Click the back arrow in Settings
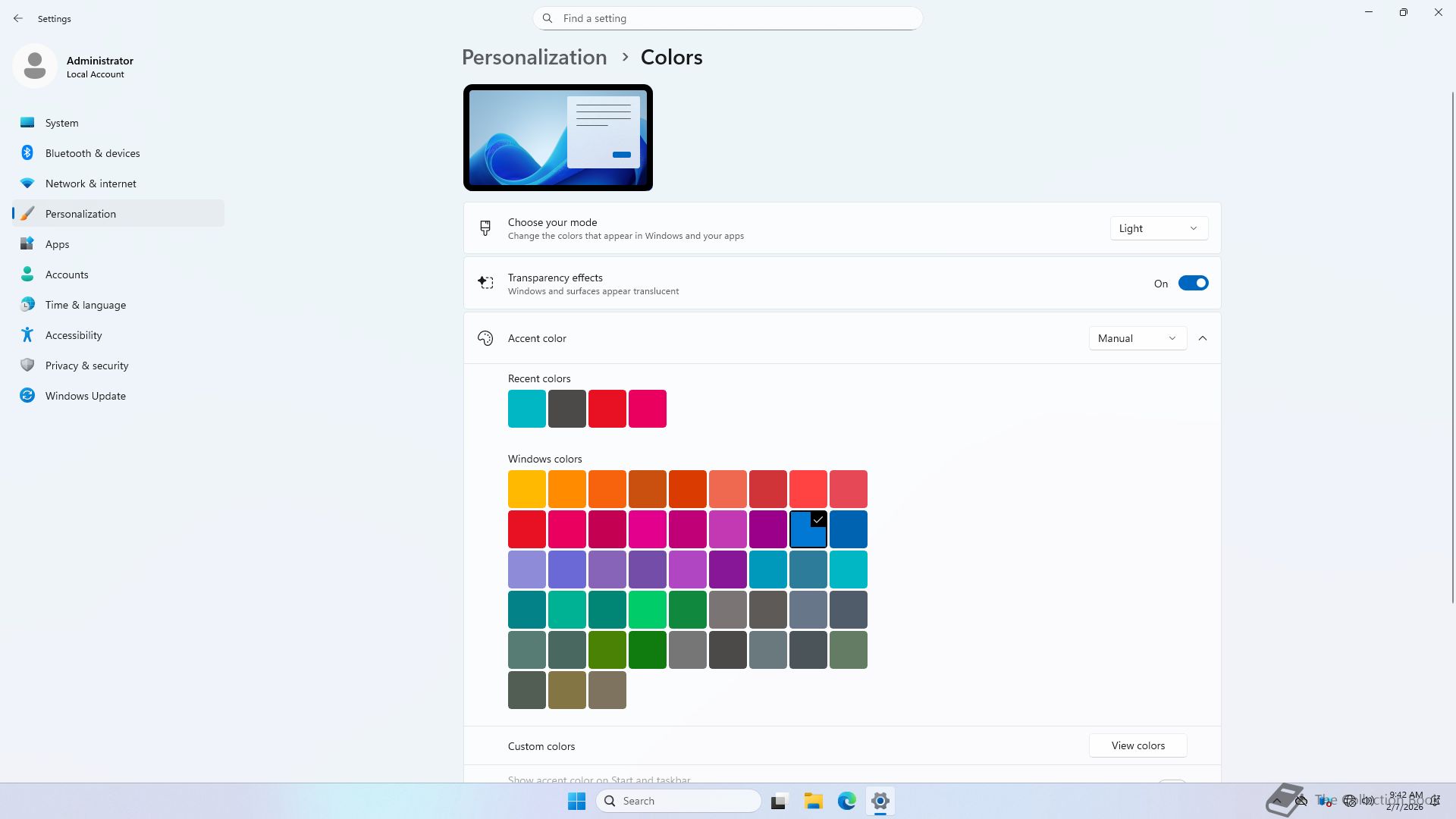This screenshot has width=1456, height=819. 18,18
